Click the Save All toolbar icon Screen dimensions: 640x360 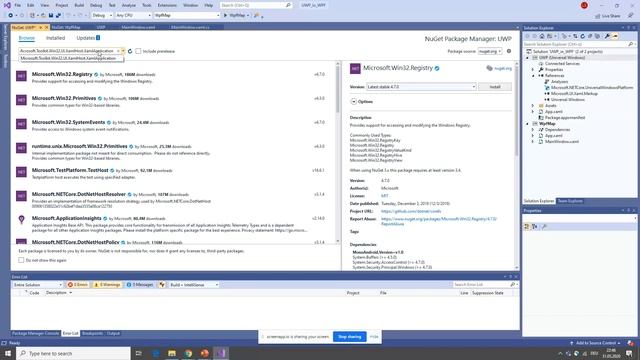tap(58, 16)
